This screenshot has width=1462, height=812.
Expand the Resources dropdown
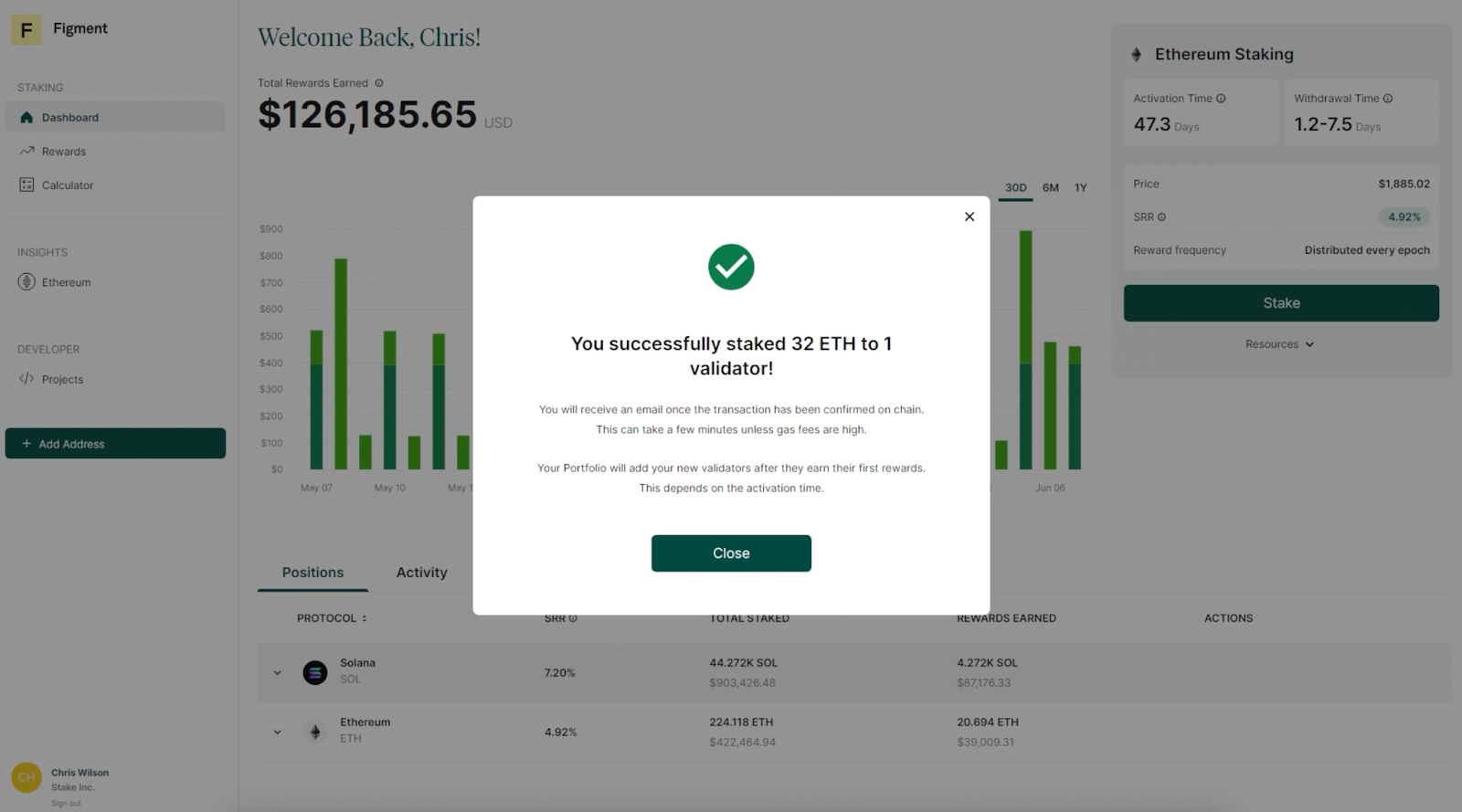(x=1279, y=344)
